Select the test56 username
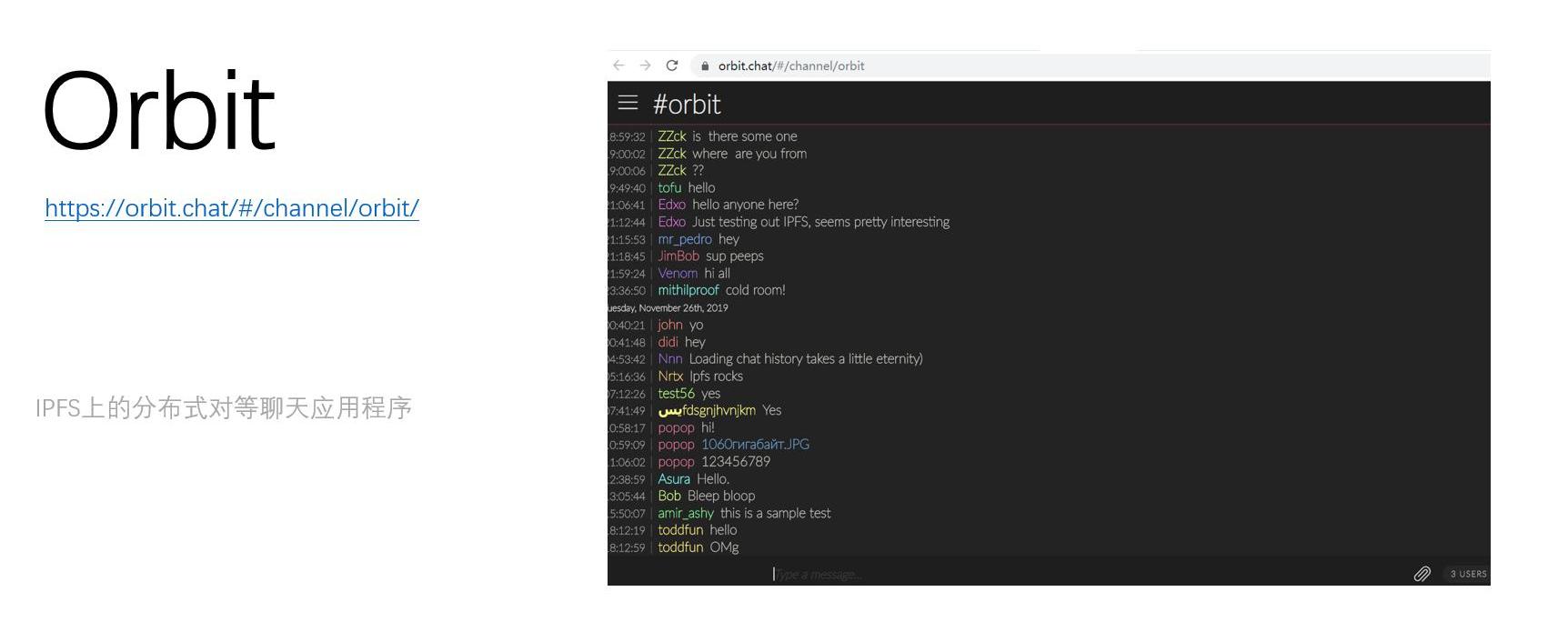 coord(676,394)
